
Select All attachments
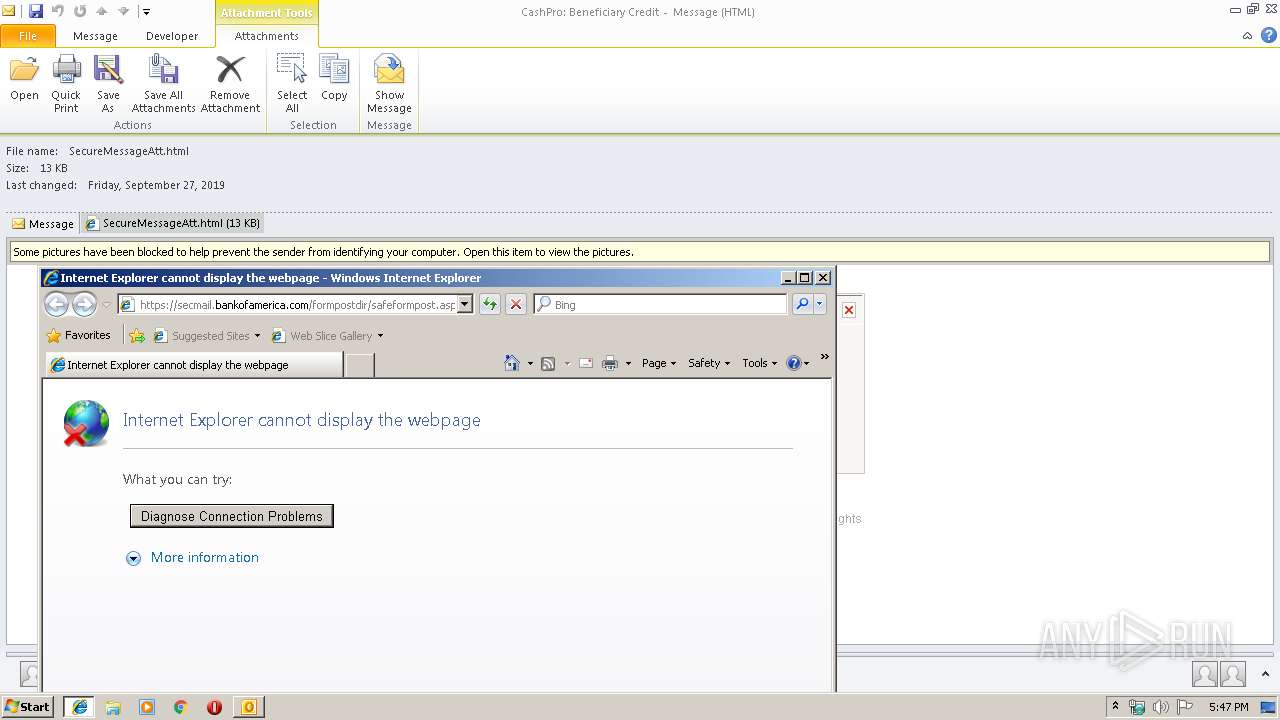tap(292, 84)
